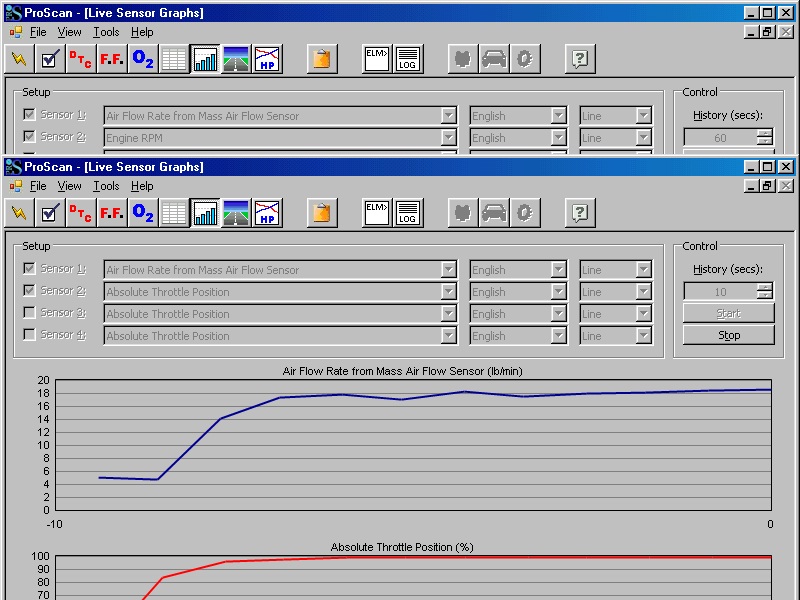Toggle Sensor 4 checkbox in front window
The image size is (800, 600).
click(x=29, y=335)
